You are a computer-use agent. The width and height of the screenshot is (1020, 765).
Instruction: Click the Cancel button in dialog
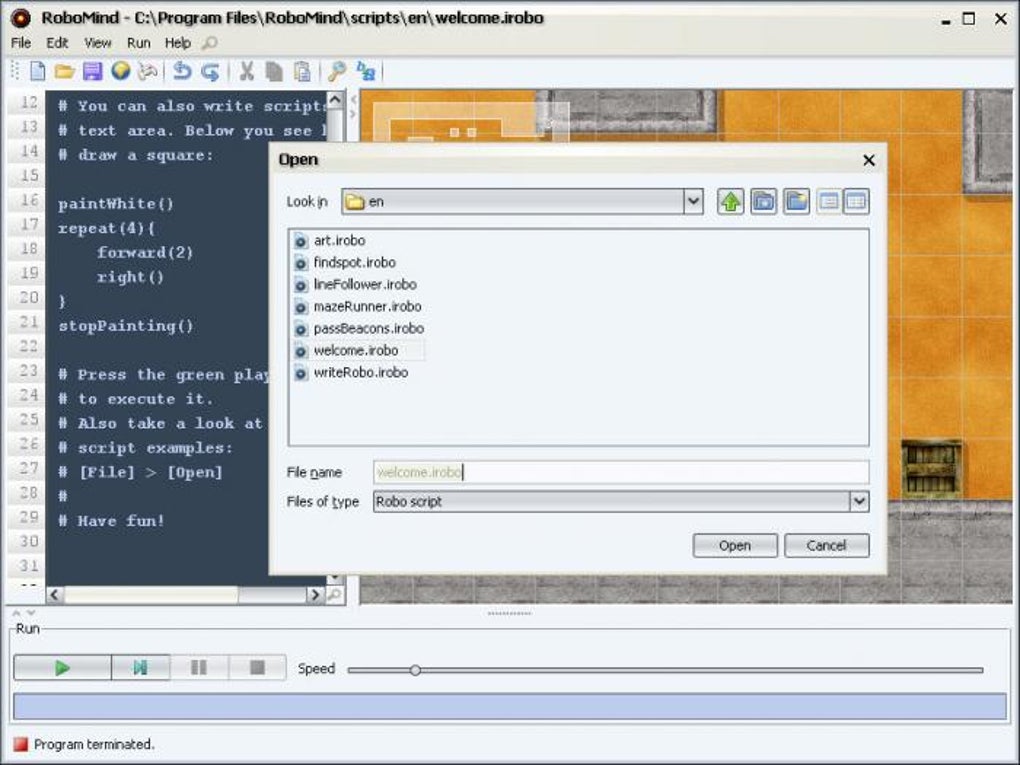point(827,546)
